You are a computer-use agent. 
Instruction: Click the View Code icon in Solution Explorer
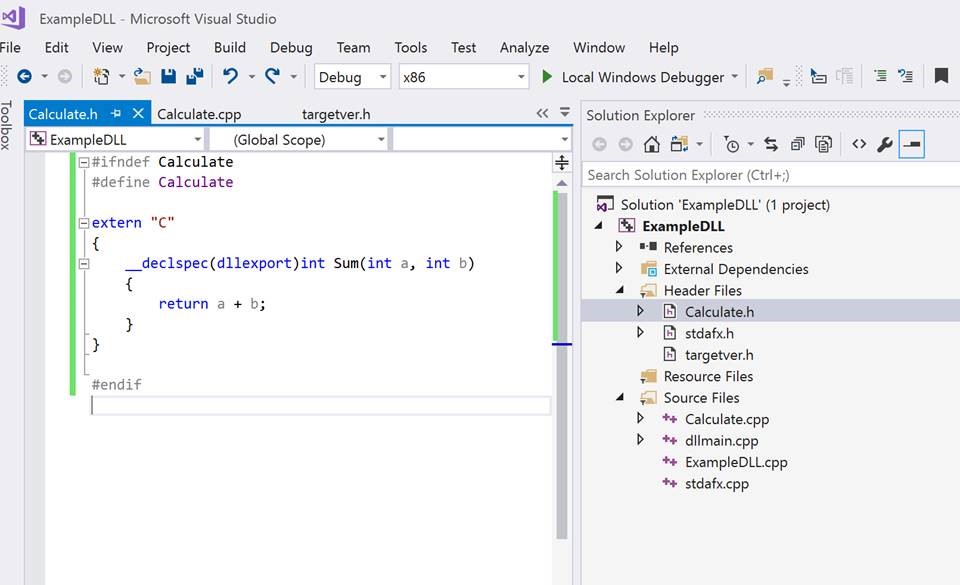click(x=858, y=145)
